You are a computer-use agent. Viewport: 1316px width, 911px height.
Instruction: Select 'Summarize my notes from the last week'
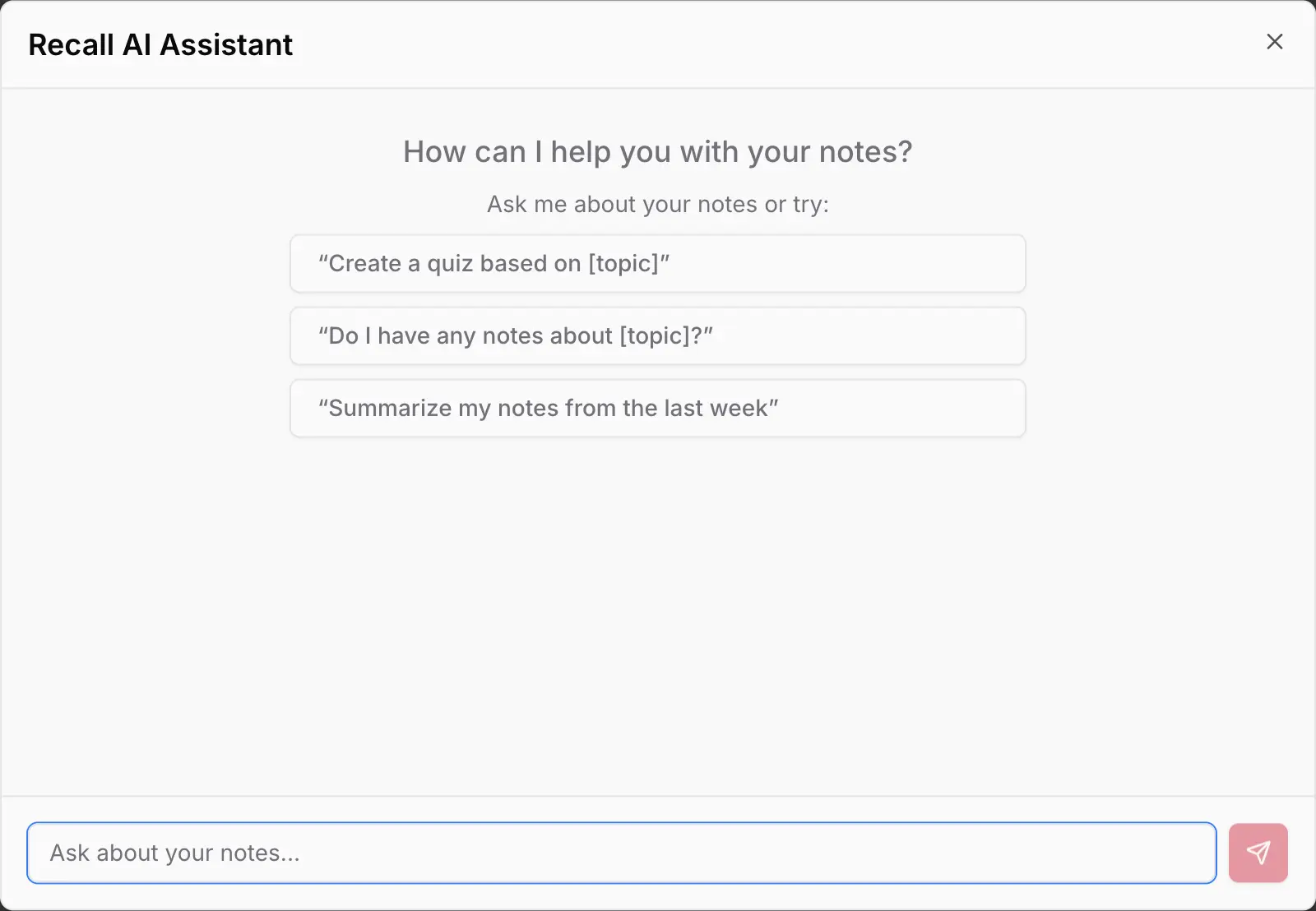[657, 408]
